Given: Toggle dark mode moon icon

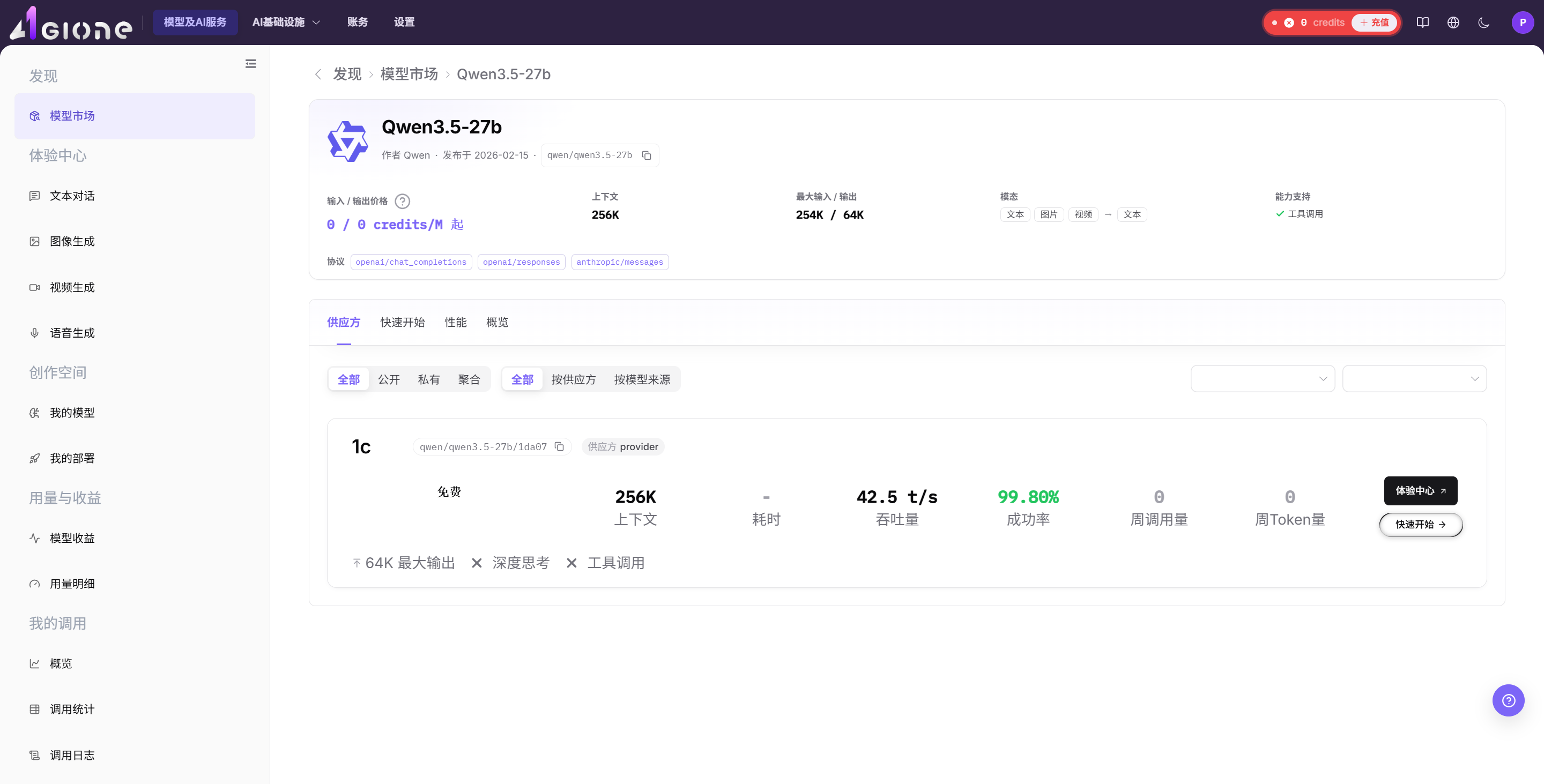Looking at the screenshot, I should pyautogui.click(x=1483, y=22).
